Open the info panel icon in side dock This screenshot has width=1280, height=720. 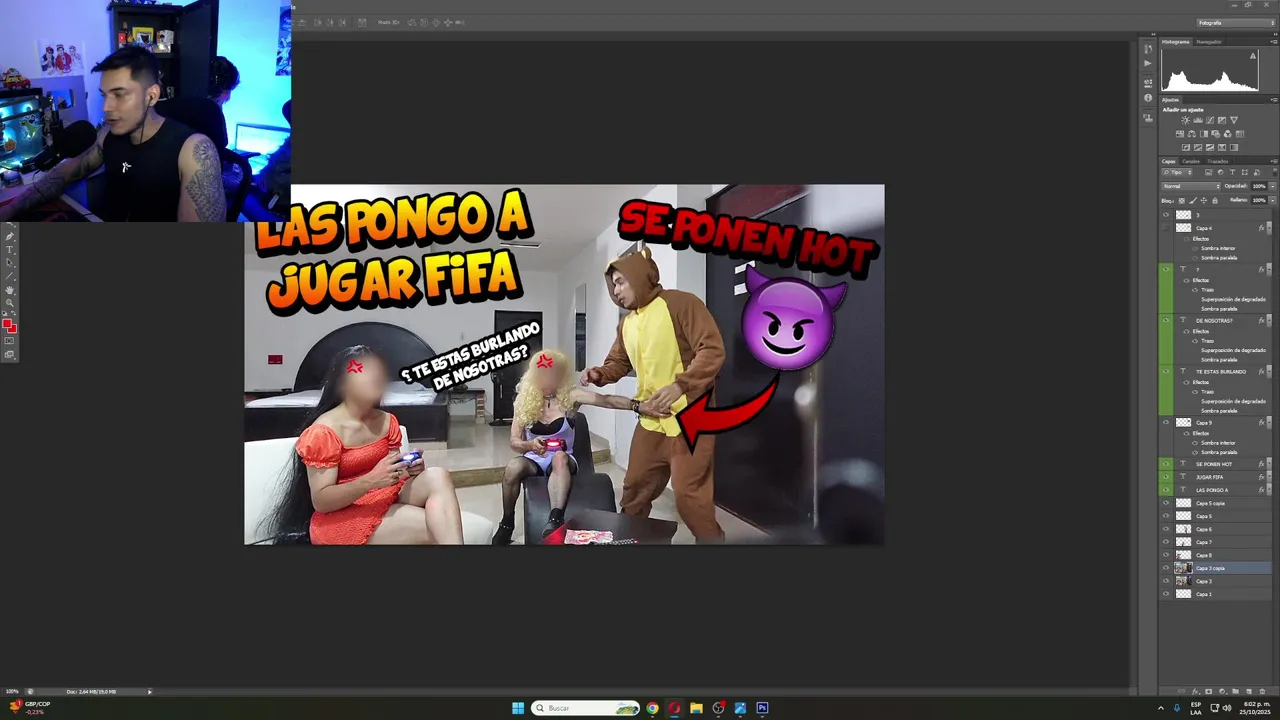1148,98
